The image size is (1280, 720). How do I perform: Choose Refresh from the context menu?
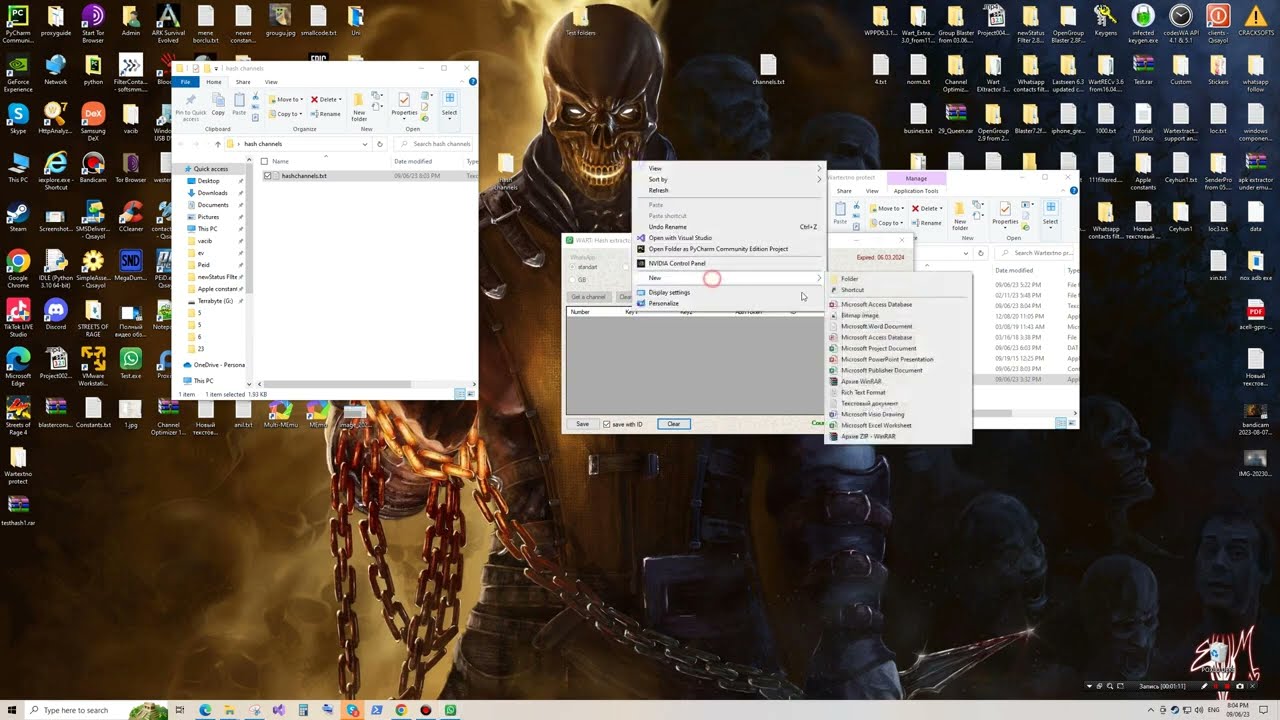coord(730,190)
